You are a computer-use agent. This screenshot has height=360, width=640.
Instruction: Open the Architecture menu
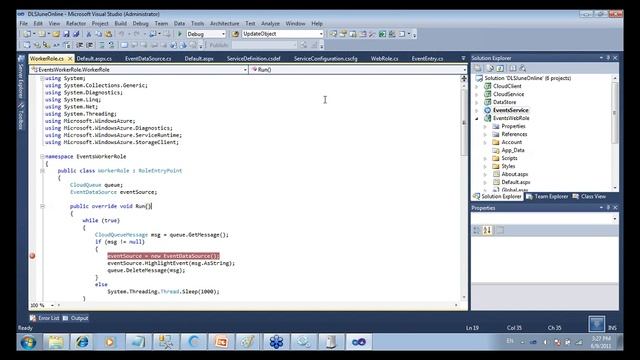click(x=224, y=24)
